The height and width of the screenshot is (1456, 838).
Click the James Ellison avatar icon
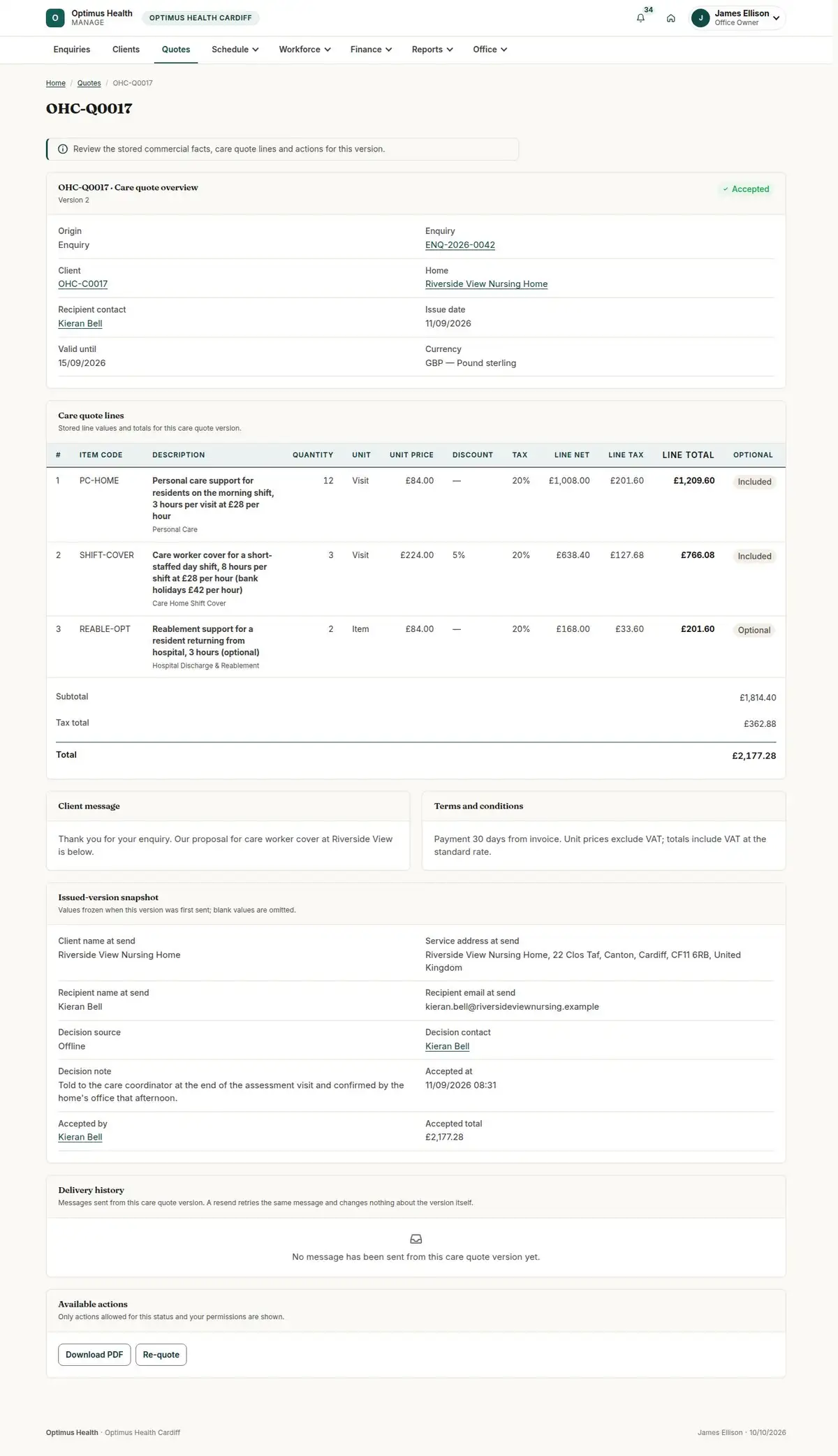tap(700, 18)
